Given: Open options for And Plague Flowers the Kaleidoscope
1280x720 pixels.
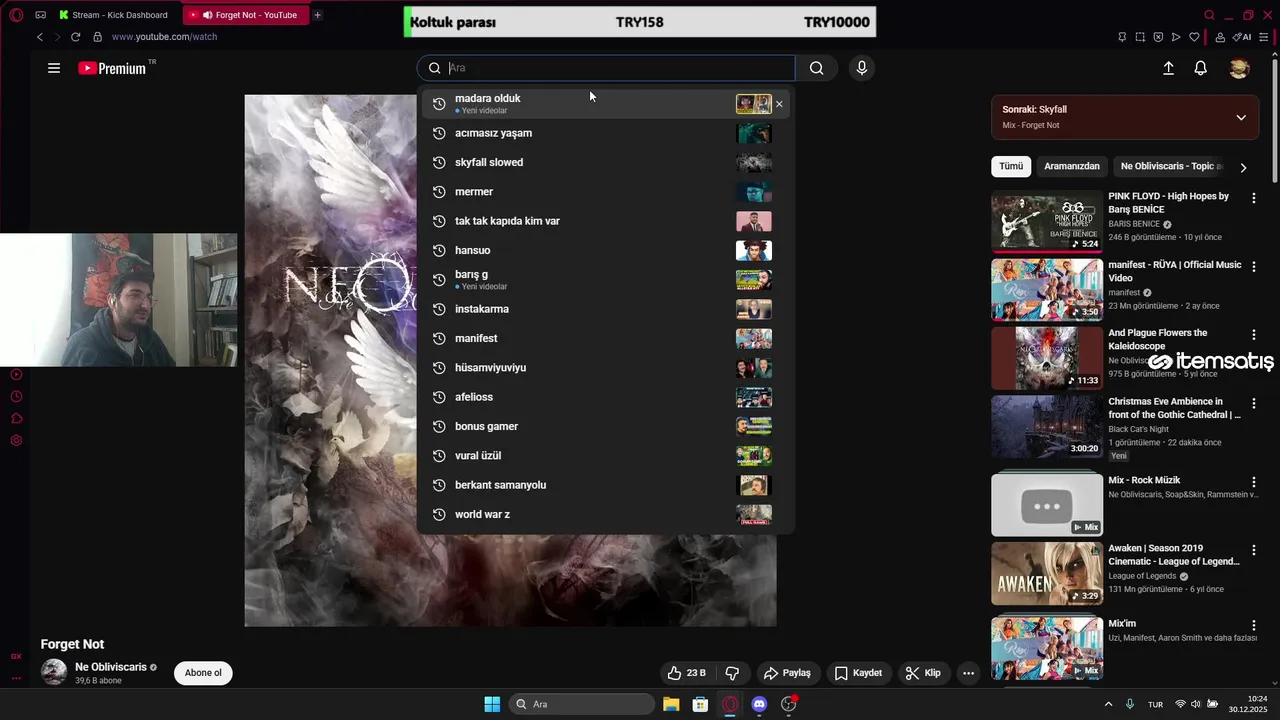Looking at the screenshot, I should click(x=1253, y=335).
